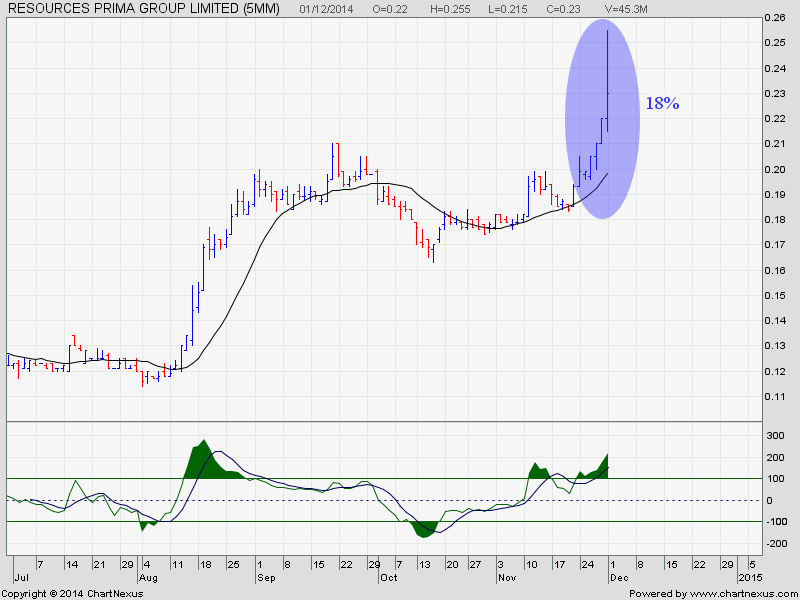The image size is (800, 600).
Task: Click the Copyright 2014 ChartNexus text
Action: pyautogui.click(x=72, y=594)
